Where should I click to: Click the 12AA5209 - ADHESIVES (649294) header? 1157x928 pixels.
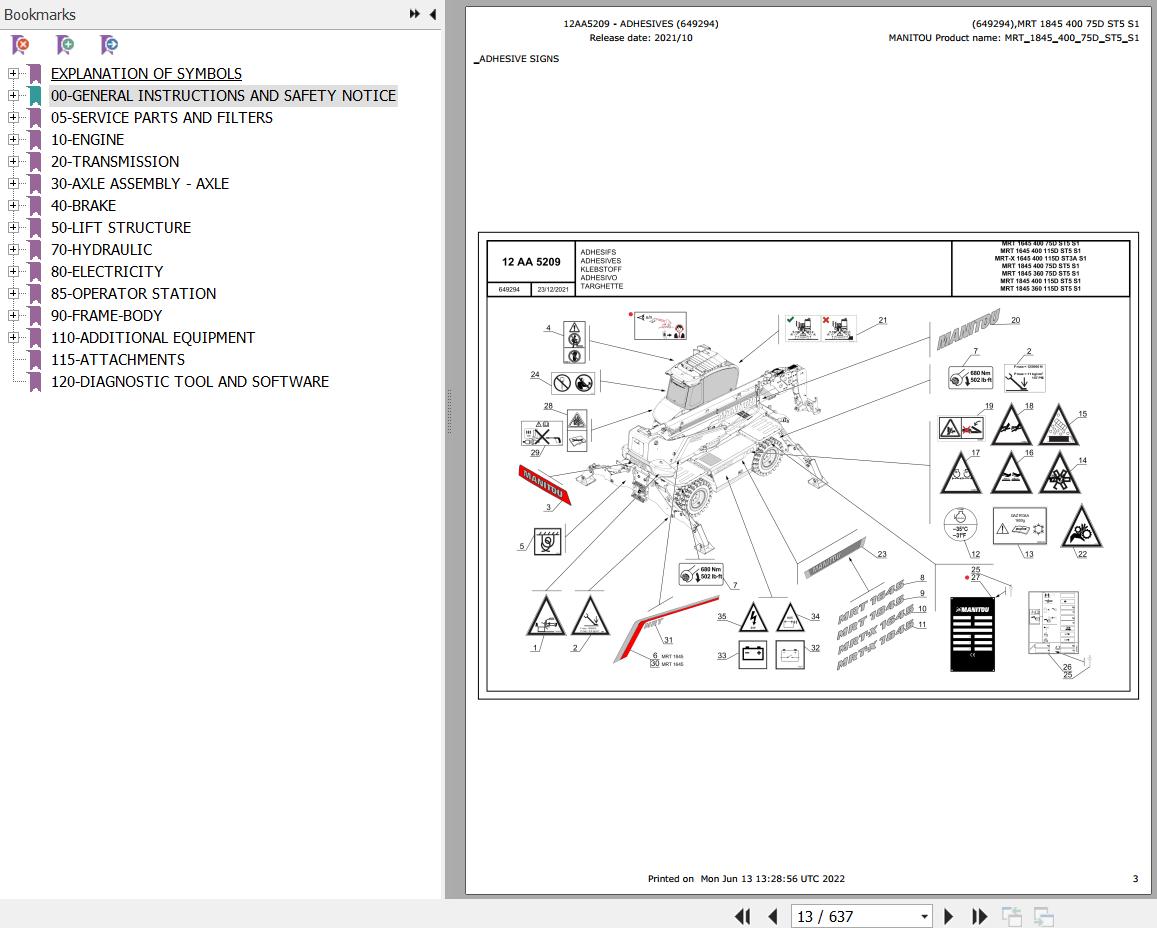coord(640,24)
